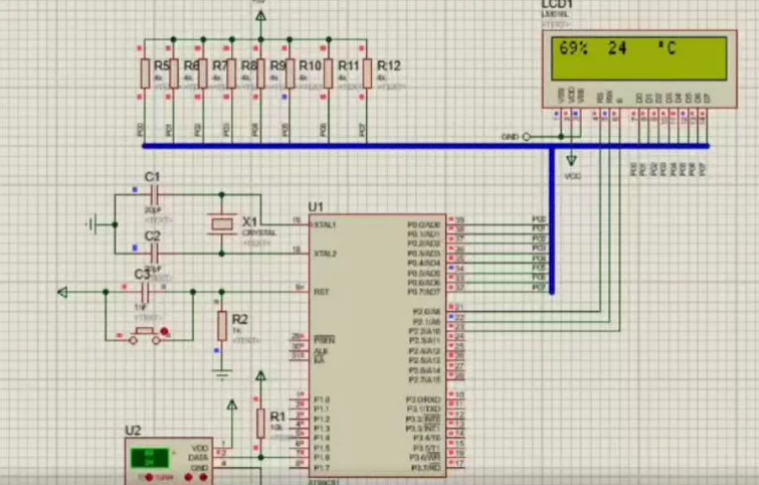759x485 pixels.
Task: Select the R2 resistor symbol
Action: point(221,325)
